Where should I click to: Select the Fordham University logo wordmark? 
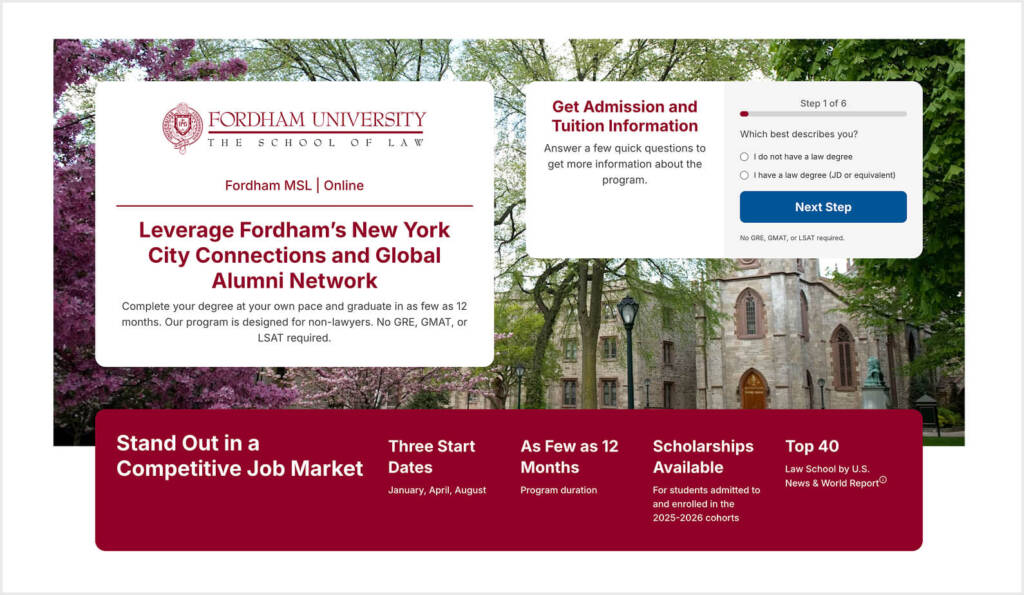pos(317,119)
